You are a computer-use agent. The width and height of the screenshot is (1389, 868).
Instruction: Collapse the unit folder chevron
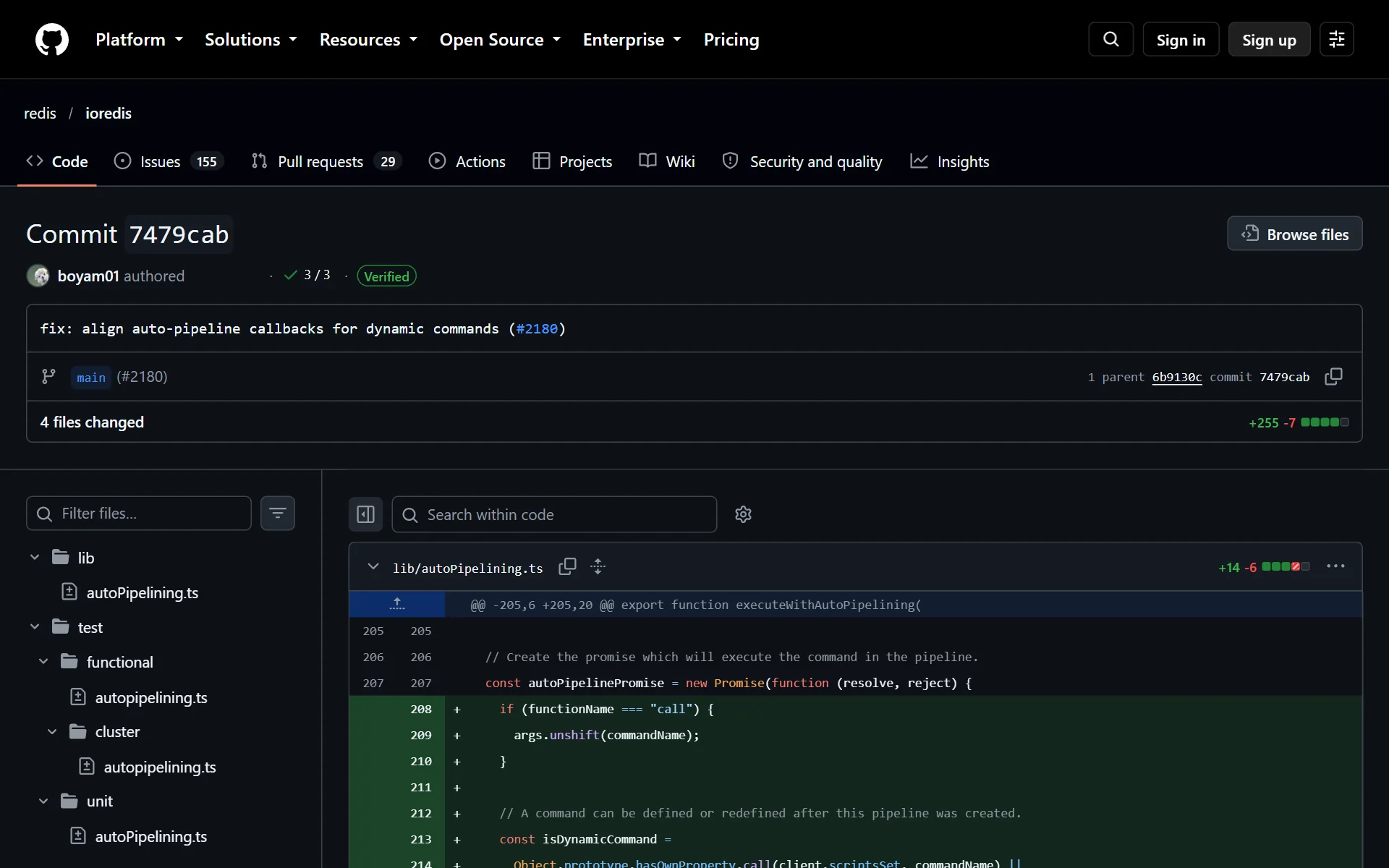pos(43,801)
